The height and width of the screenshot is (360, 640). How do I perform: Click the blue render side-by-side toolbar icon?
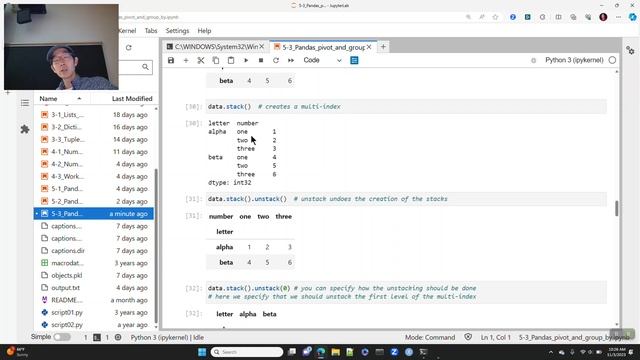(x=354, y=60)
